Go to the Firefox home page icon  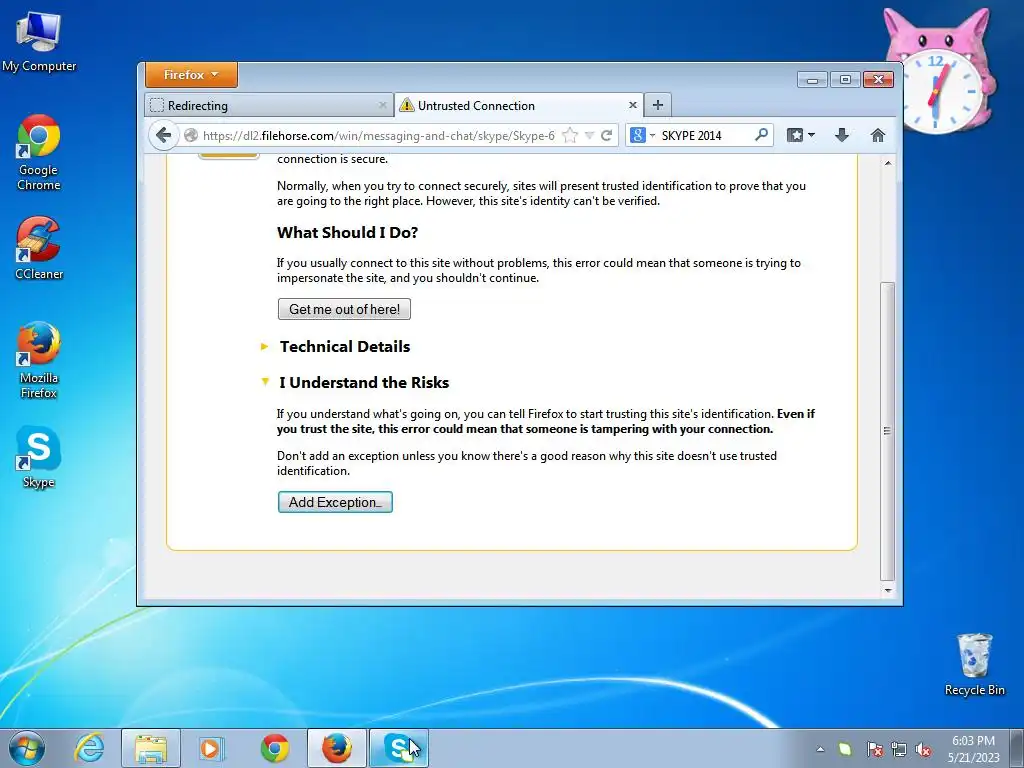coord(878,135)
